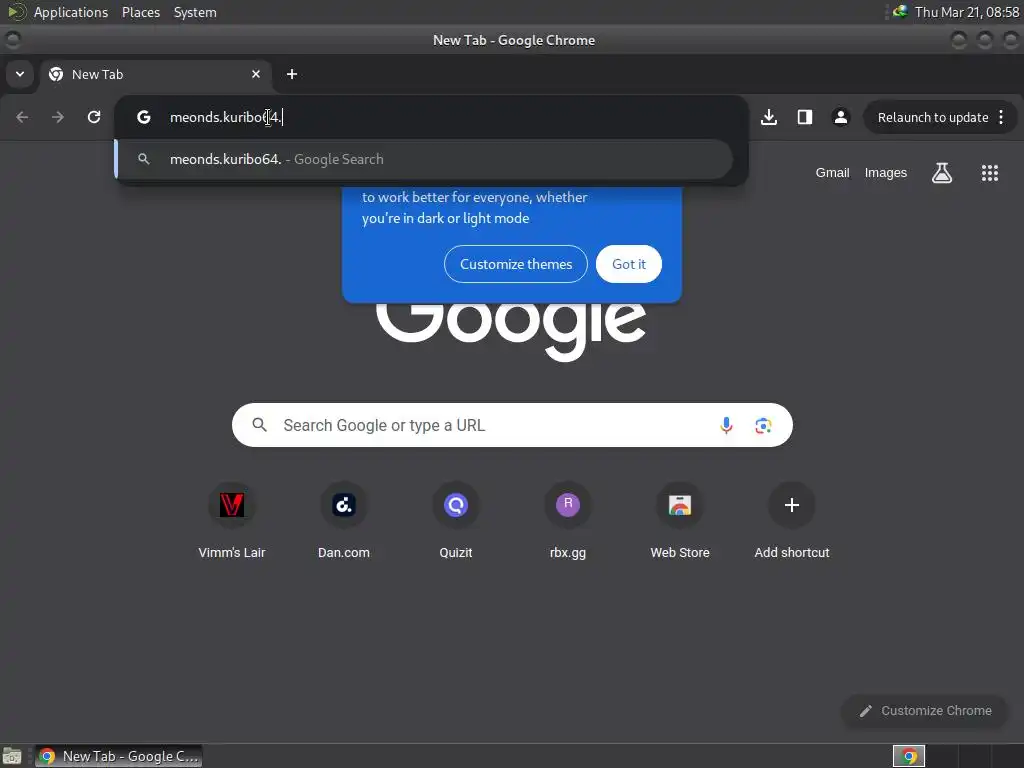Click Customize themes button
Image resolution: width=1024 pixels, height=768 pixels.
516,264
